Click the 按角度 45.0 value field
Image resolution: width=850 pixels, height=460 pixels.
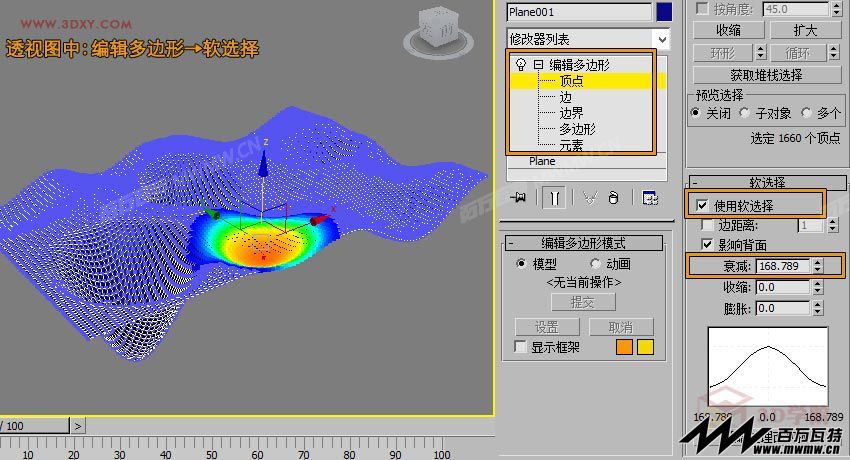(796, 9)
